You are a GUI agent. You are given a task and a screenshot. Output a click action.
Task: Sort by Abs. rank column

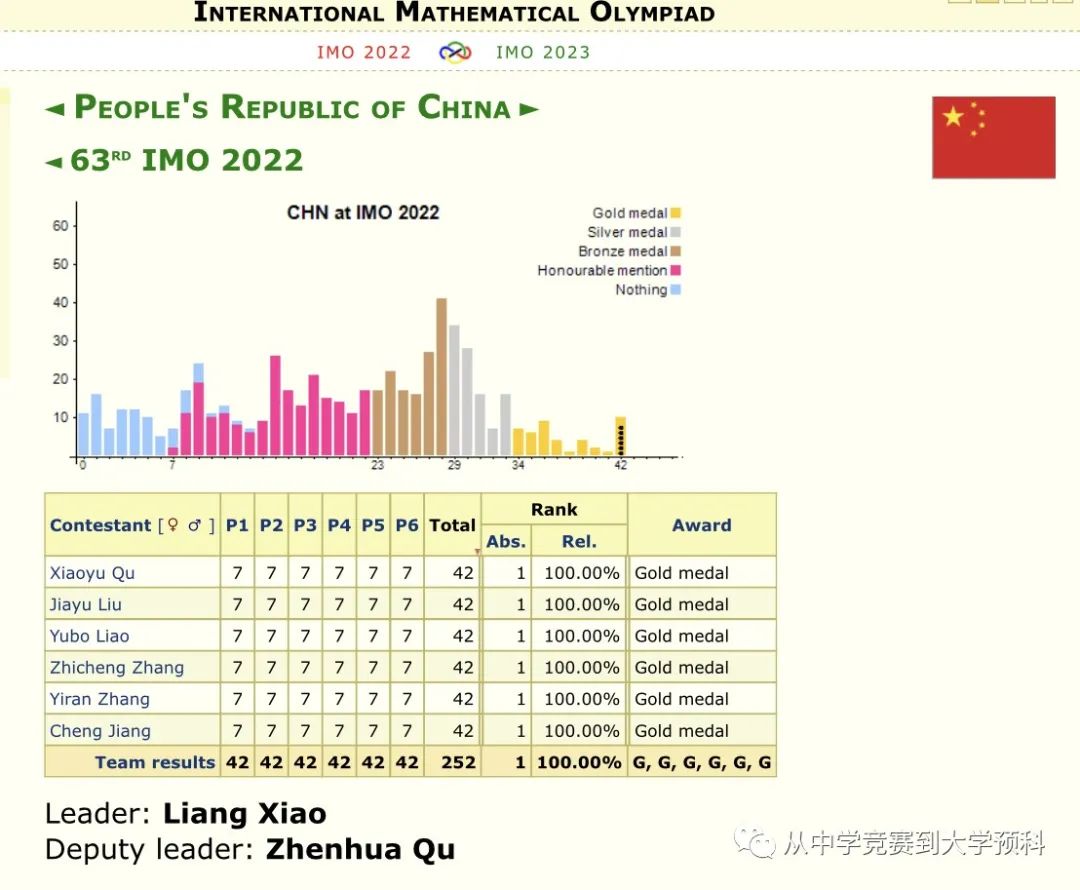point(506,541)
